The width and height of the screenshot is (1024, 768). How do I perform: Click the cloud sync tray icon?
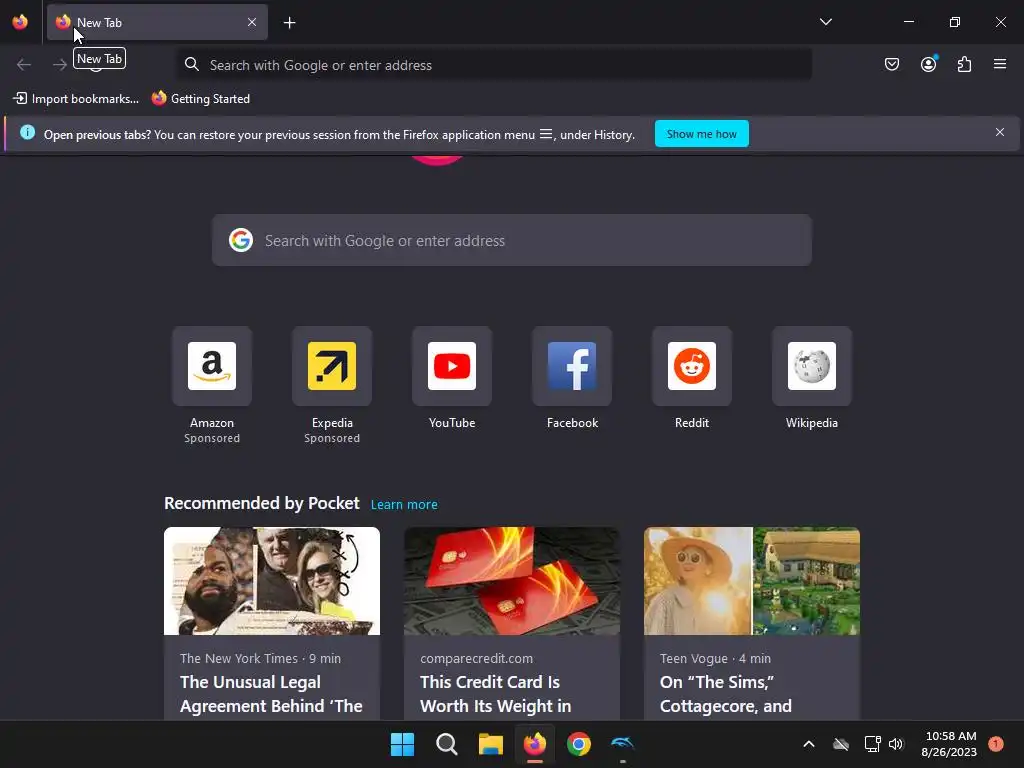(x=841, y=744)
